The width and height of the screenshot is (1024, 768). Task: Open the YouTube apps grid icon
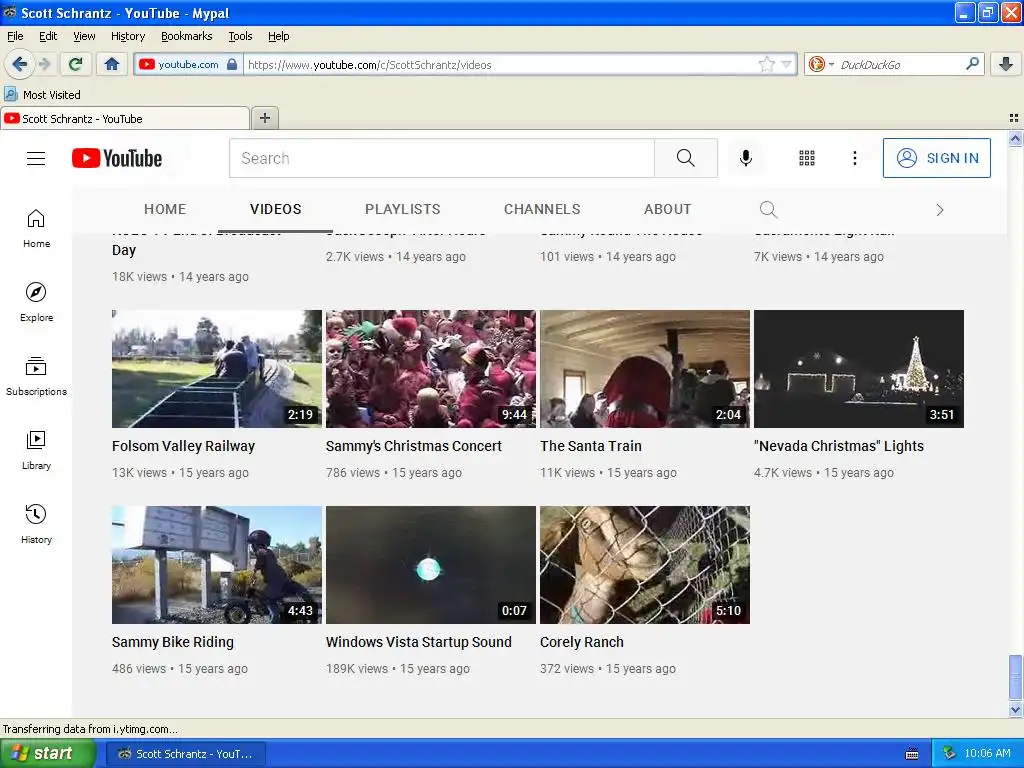click(x=807, y=158)
